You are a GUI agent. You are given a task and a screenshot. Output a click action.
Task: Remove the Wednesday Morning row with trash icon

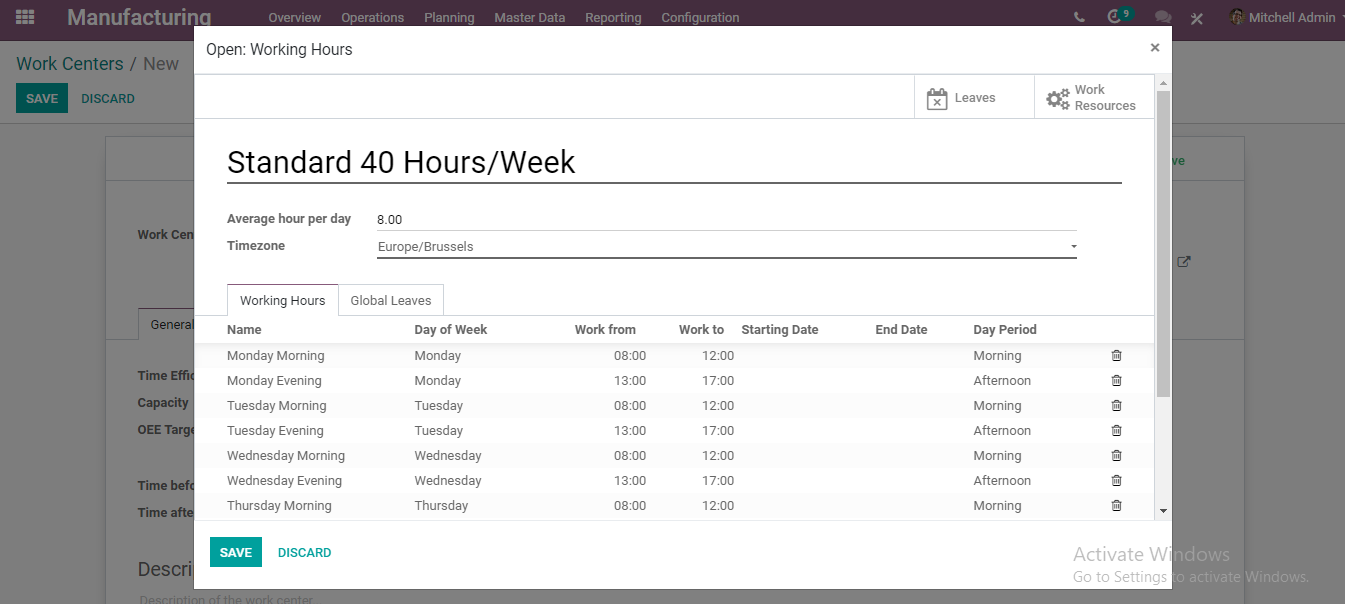(x=1117, y=456)
